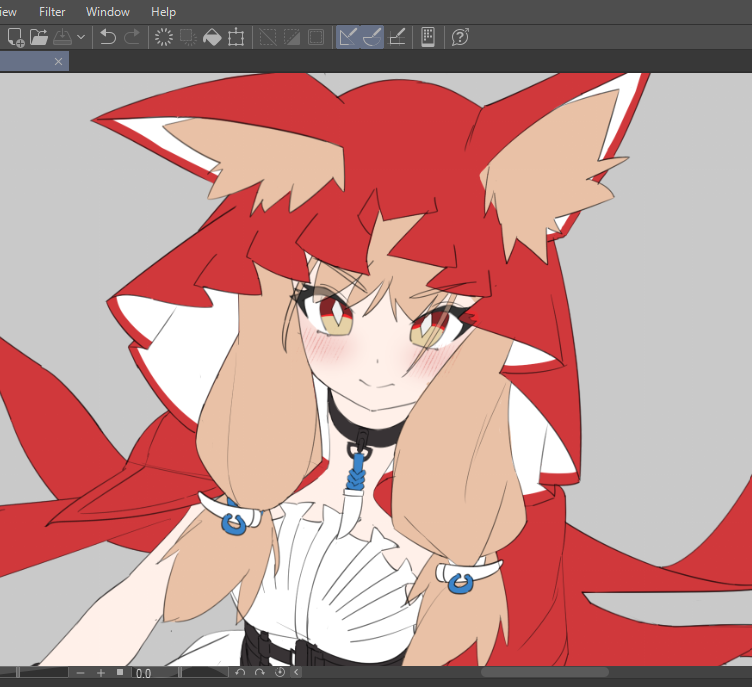Rotate canvas right in status bar
The width and height of the screenshot is (752, 687).
[260, 673]
